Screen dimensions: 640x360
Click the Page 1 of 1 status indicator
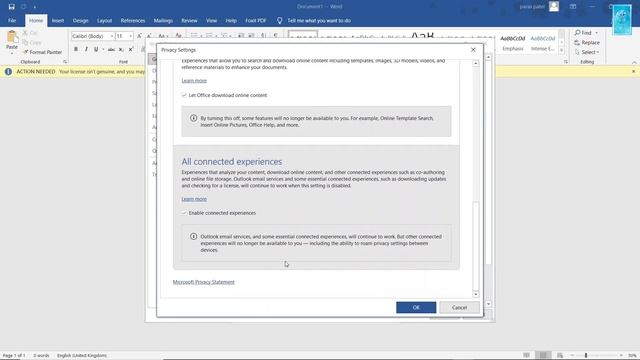[14, 356]
